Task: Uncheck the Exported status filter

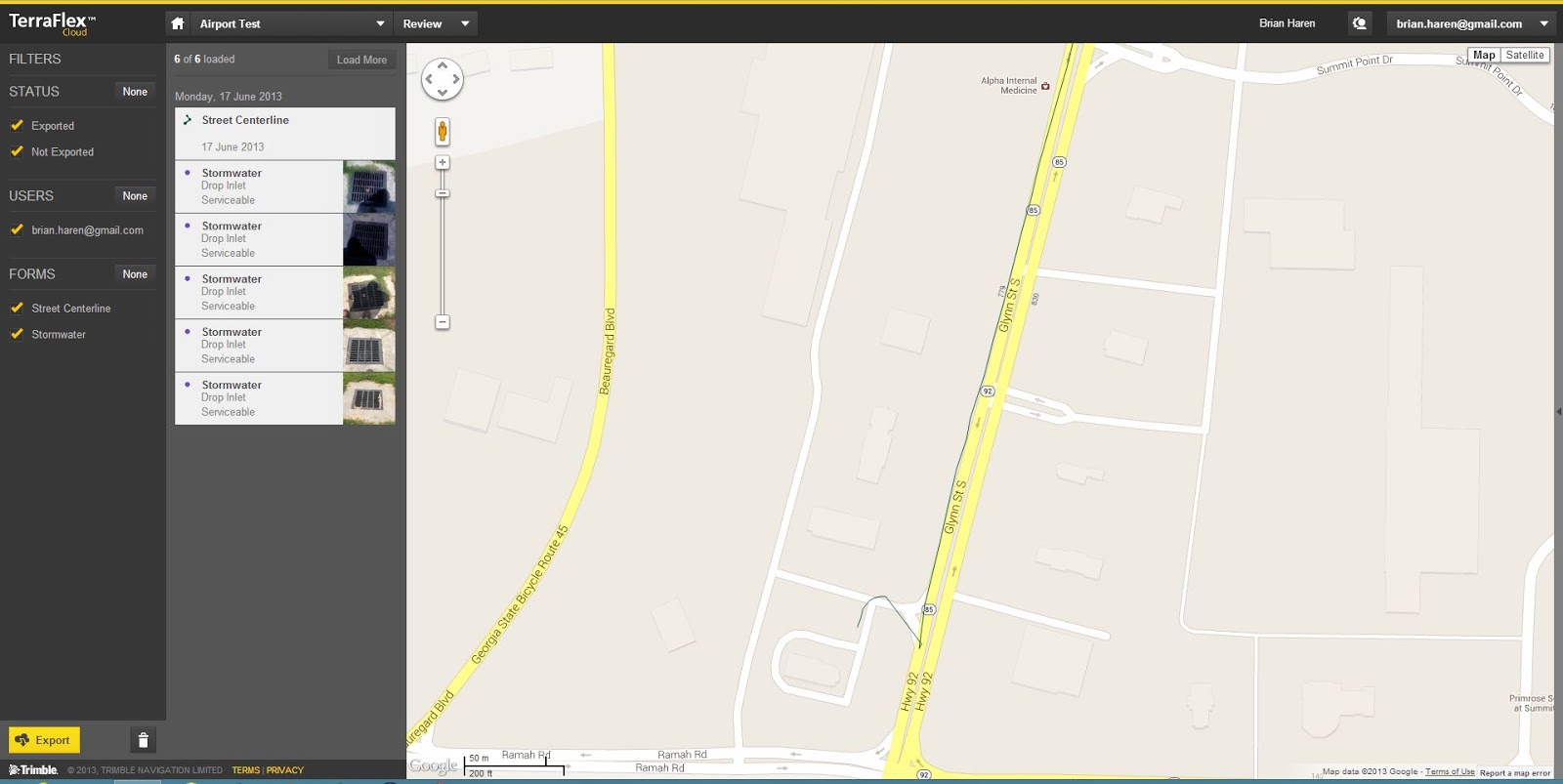Action: [x=17, y=125]
